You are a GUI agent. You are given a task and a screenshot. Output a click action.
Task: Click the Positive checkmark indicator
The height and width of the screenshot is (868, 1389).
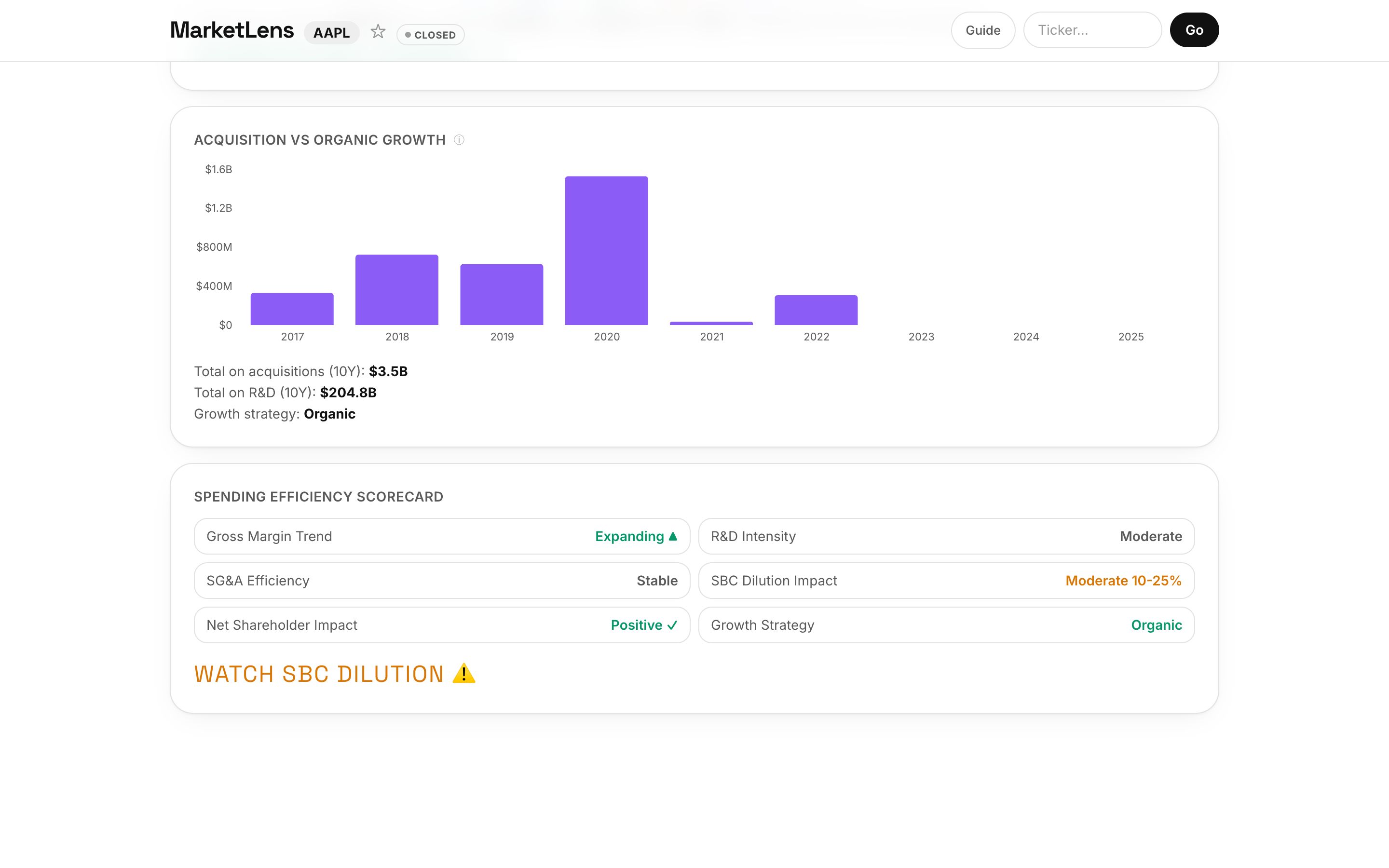point(673,625)
